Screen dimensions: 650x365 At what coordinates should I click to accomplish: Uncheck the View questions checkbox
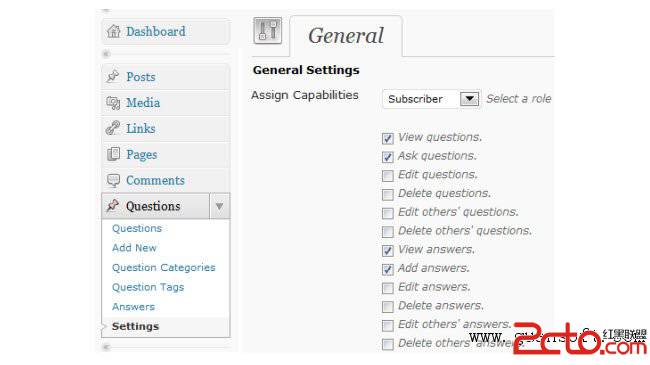coord(388,138)
